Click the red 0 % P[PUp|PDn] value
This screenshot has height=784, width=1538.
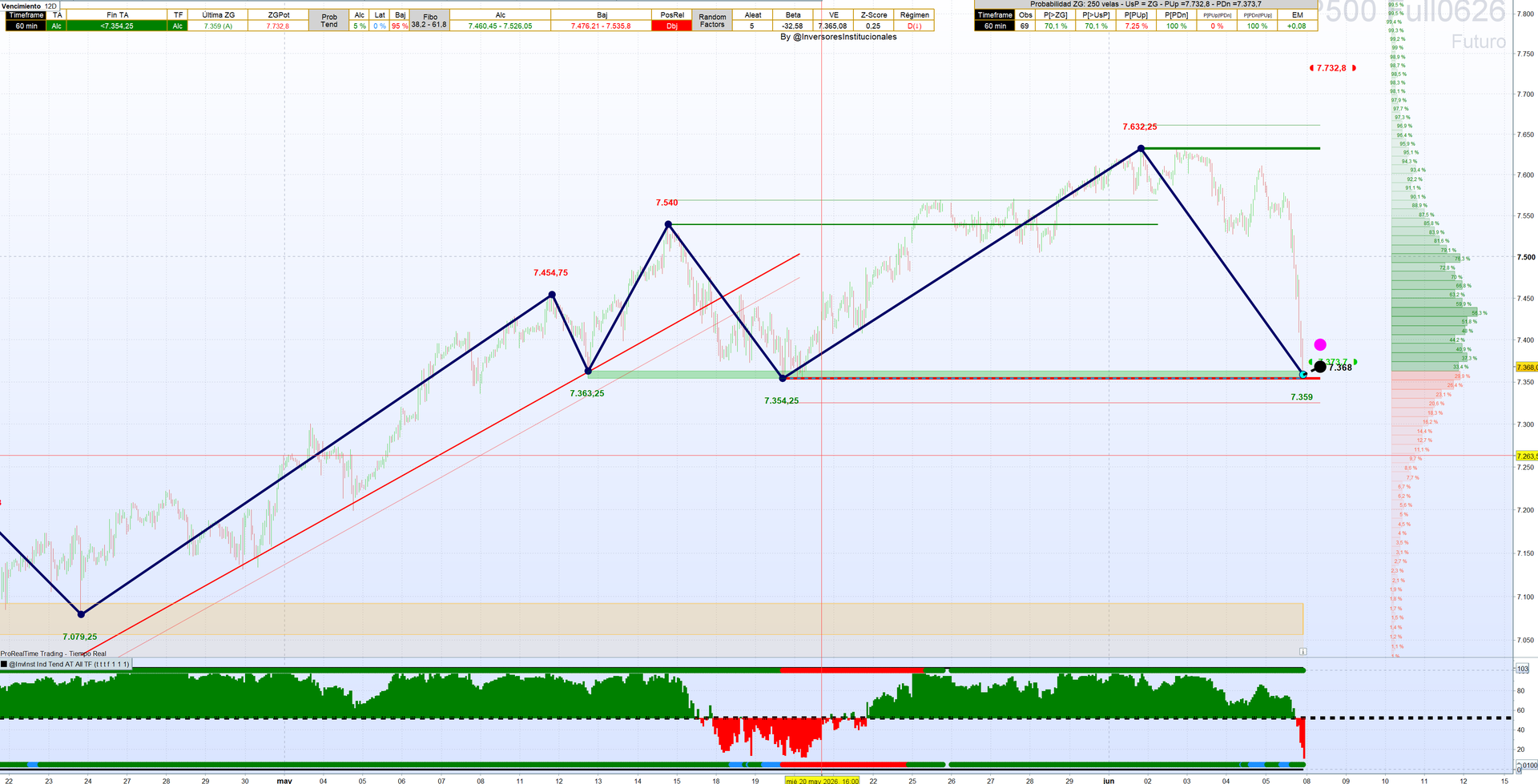pyautogui.click(x=1217, y=26)
